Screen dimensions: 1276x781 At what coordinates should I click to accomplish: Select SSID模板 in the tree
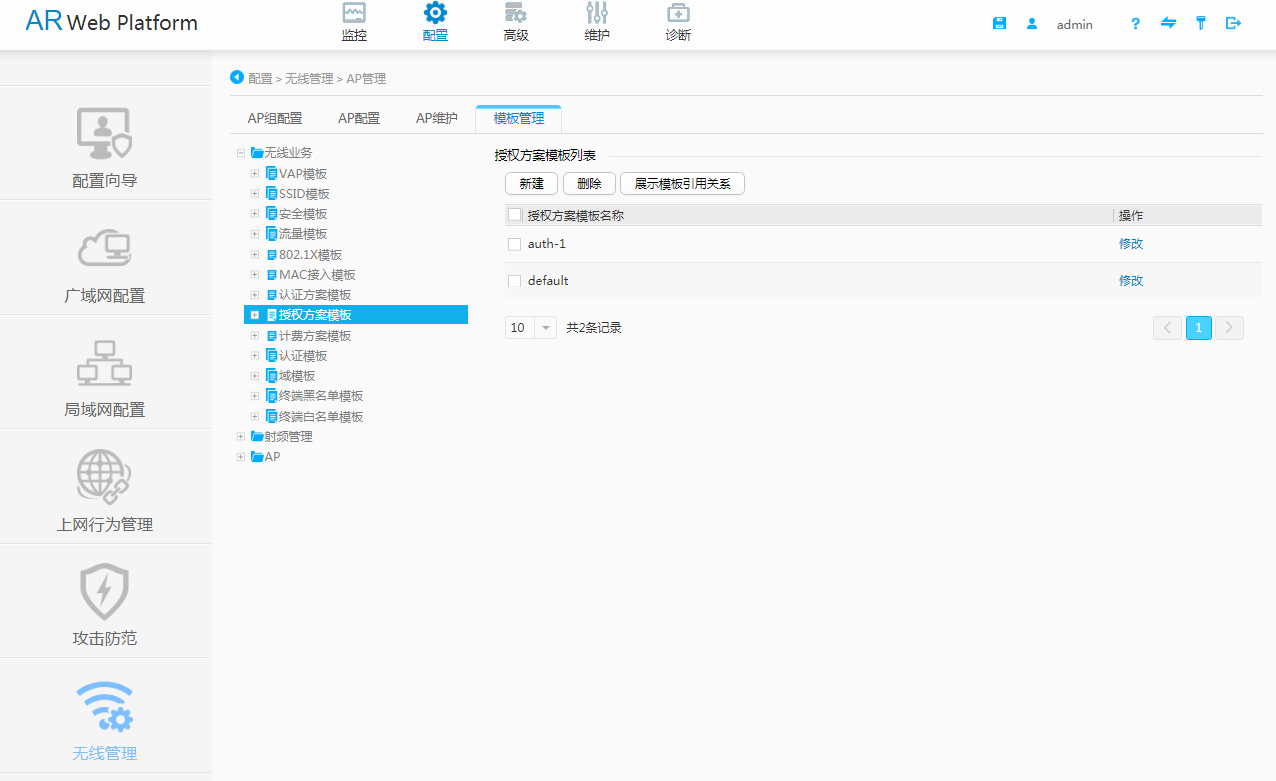tap(304, 194)
